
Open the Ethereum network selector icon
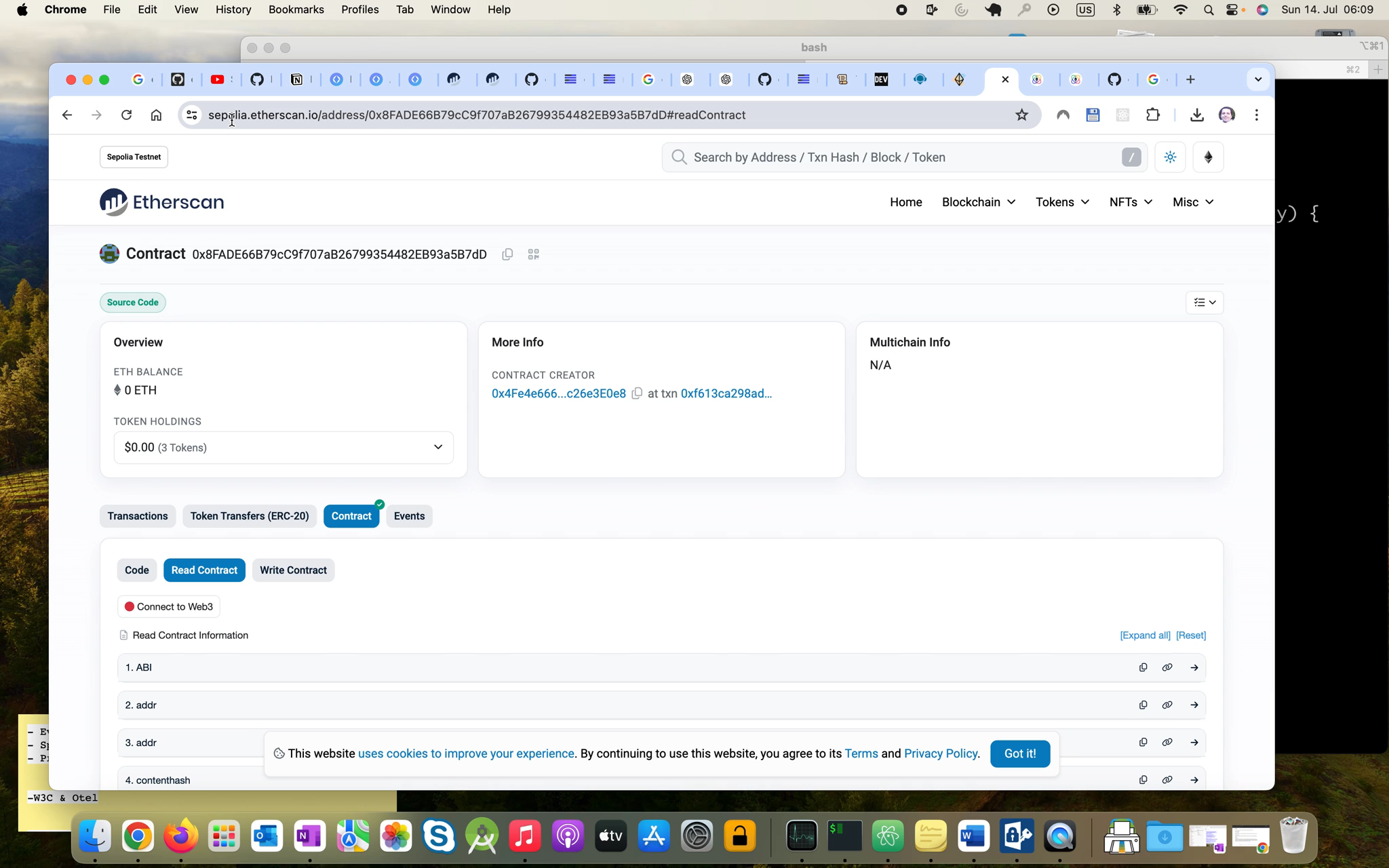click(1208, 157)
